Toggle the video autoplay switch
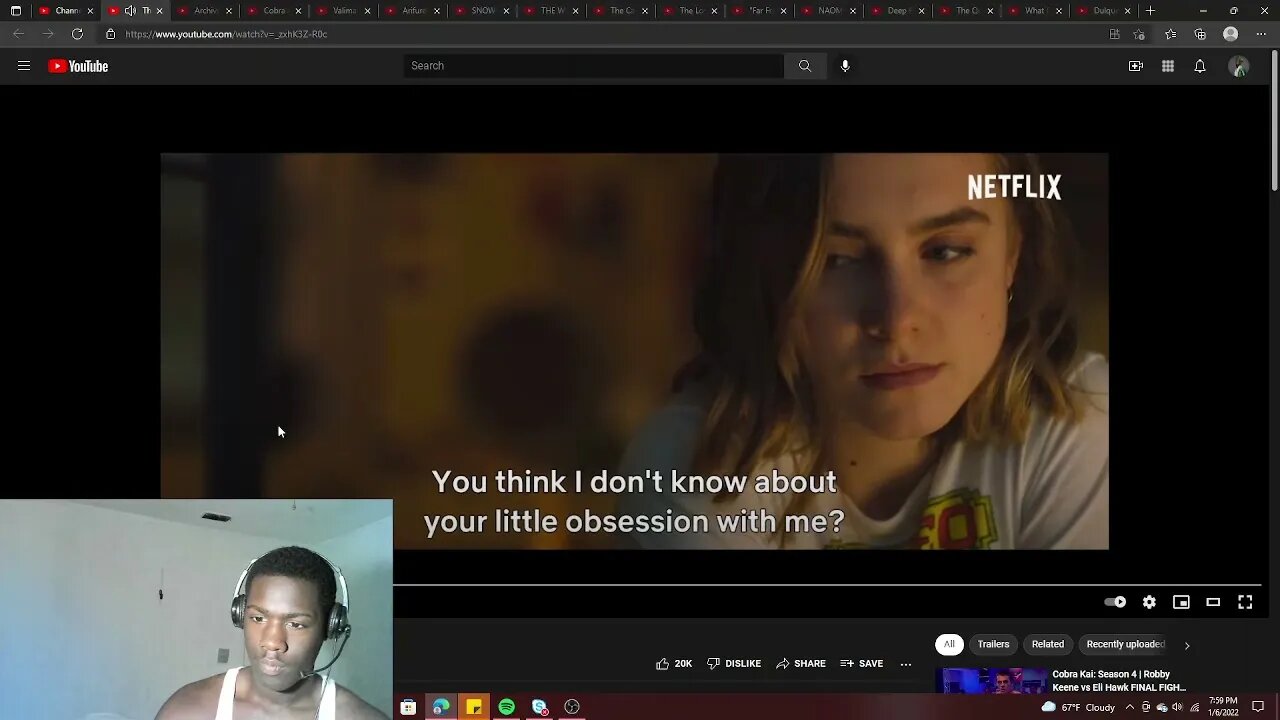 (x=1115, y=602)
